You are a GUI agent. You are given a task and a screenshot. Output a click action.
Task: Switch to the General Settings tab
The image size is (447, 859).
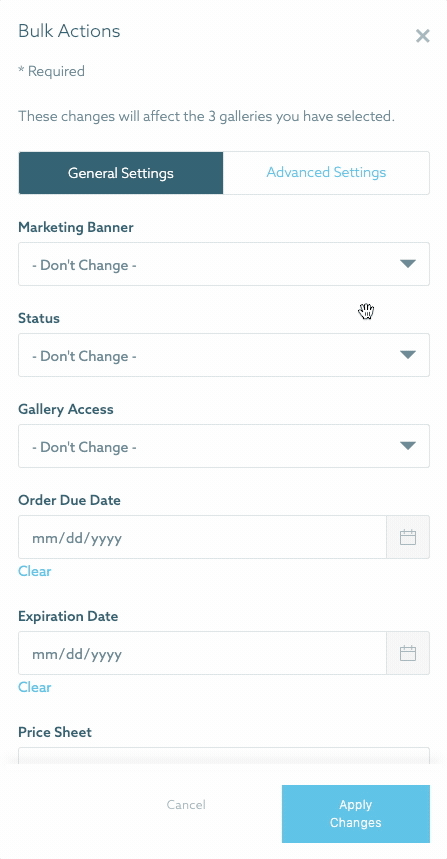121,173
